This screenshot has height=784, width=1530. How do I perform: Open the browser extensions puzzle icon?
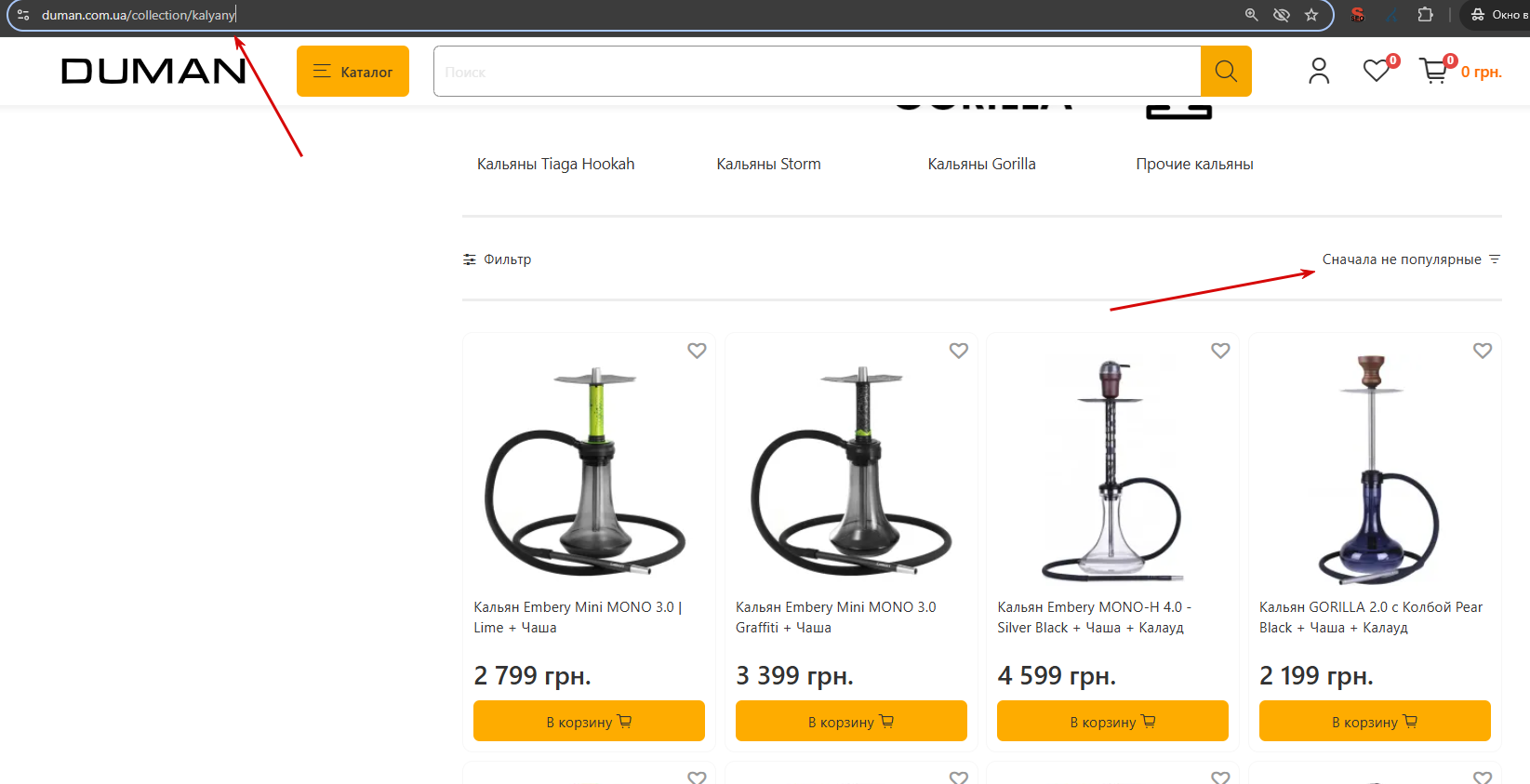click(1425, 15)
